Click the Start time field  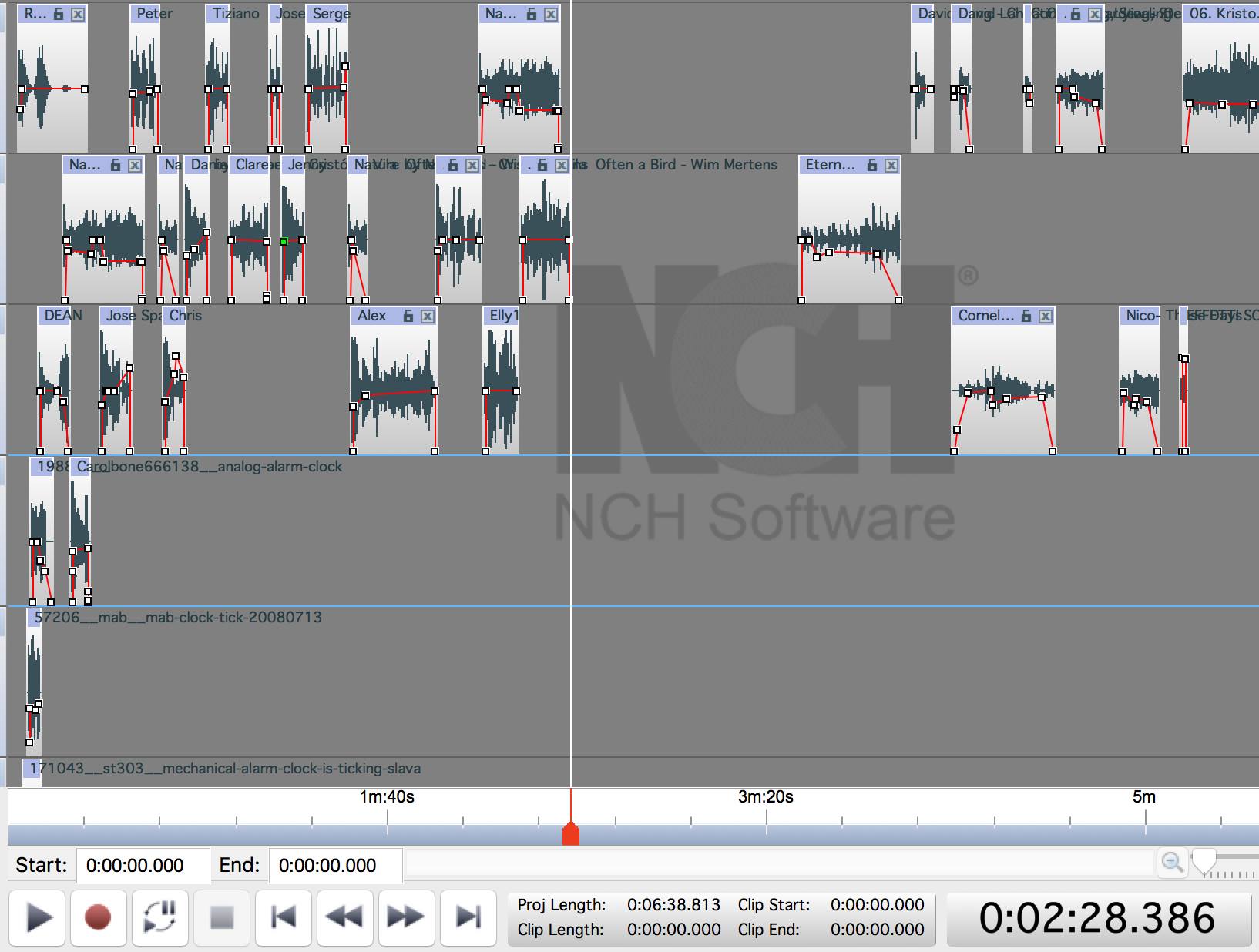point(143,866)
